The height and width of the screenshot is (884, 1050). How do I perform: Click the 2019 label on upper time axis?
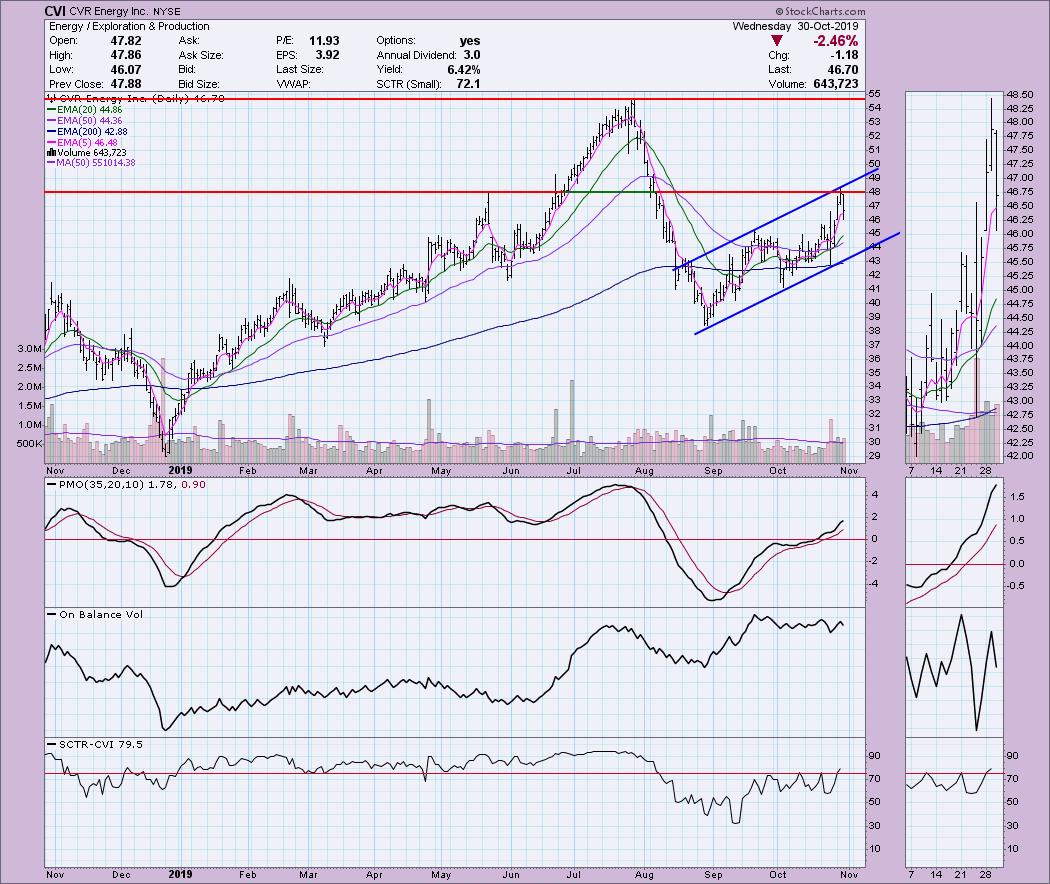click(x=180, y=470)
